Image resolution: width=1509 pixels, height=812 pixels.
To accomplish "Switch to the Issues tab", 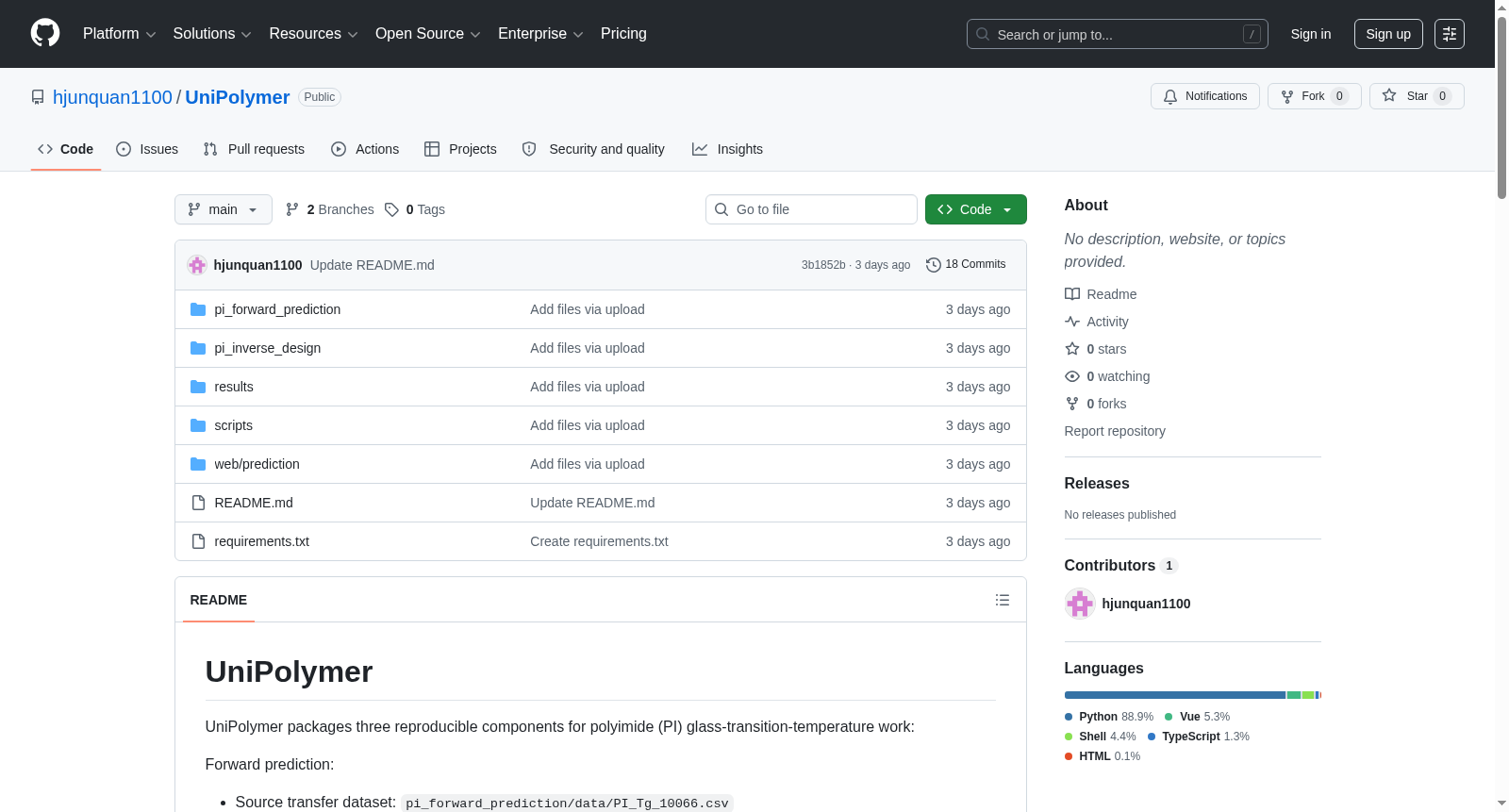I will point(147,149).
